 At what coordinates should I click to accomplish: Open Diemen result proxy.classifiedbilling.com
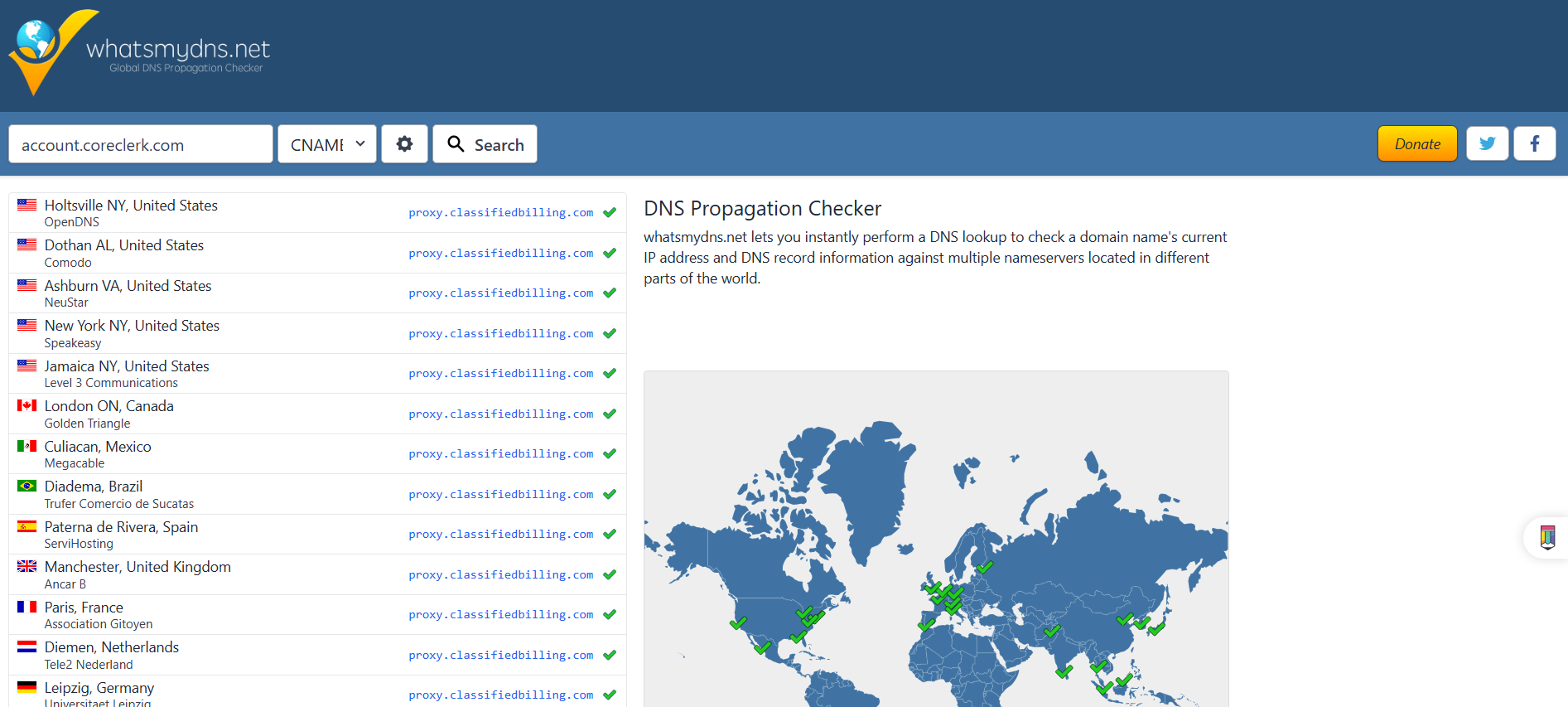point(500,656)
